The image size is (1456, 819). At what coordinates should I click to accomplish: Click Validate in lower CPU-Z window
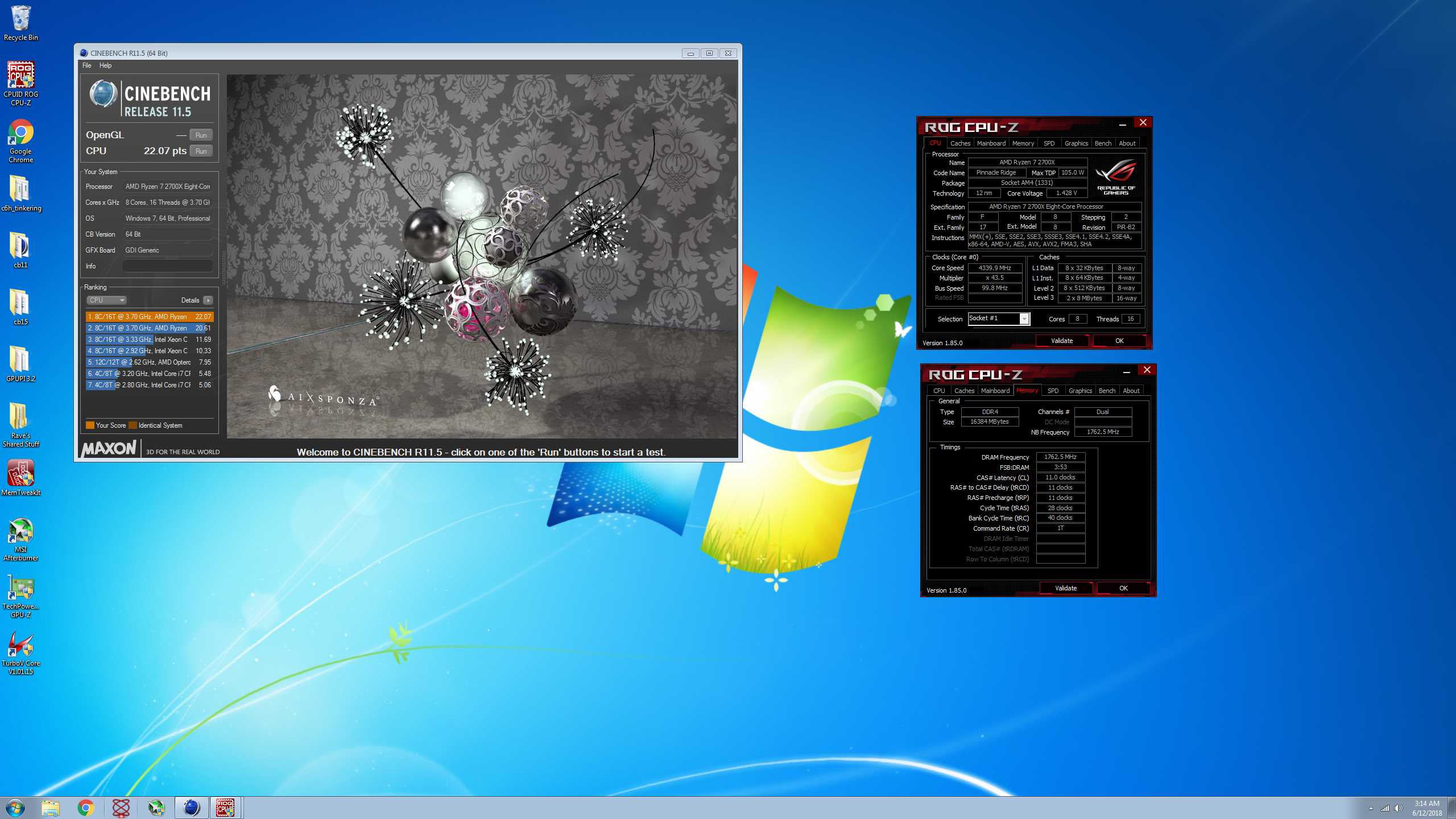point(1065,588)
